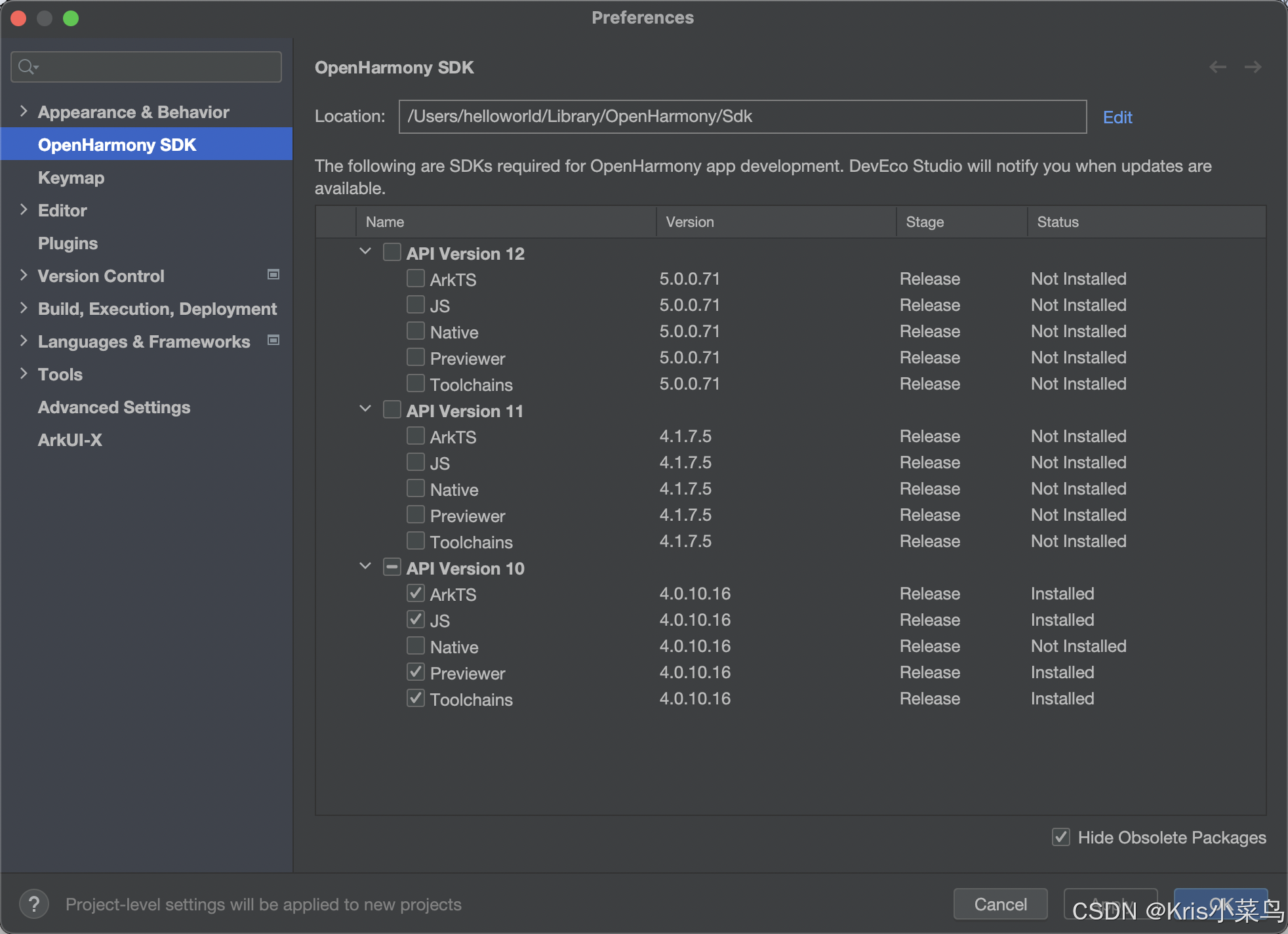
Task: Enable Native under API Version 10
Action: tap(416, 646)
